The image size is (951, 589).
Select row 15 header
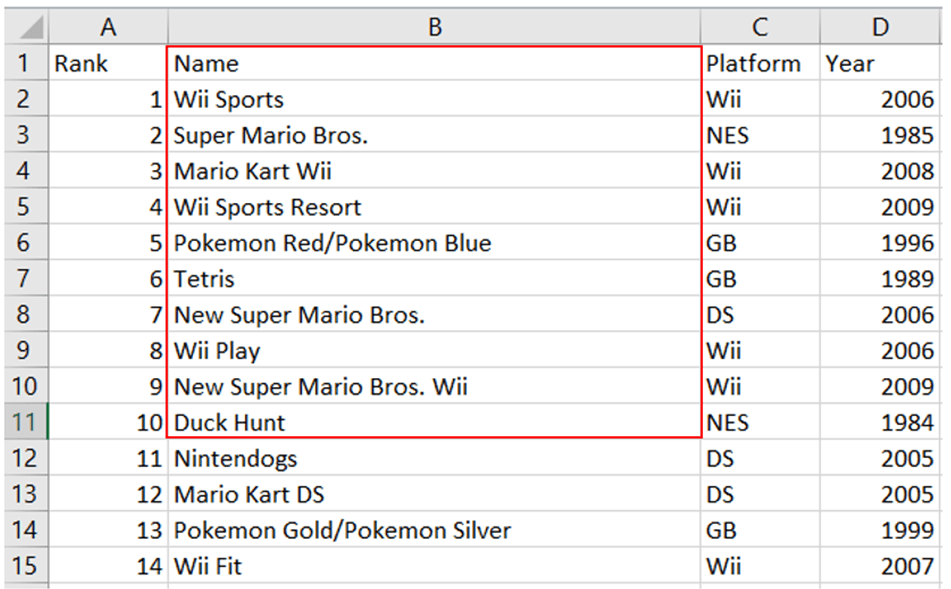pyautogui.click(x=24, y=566)
